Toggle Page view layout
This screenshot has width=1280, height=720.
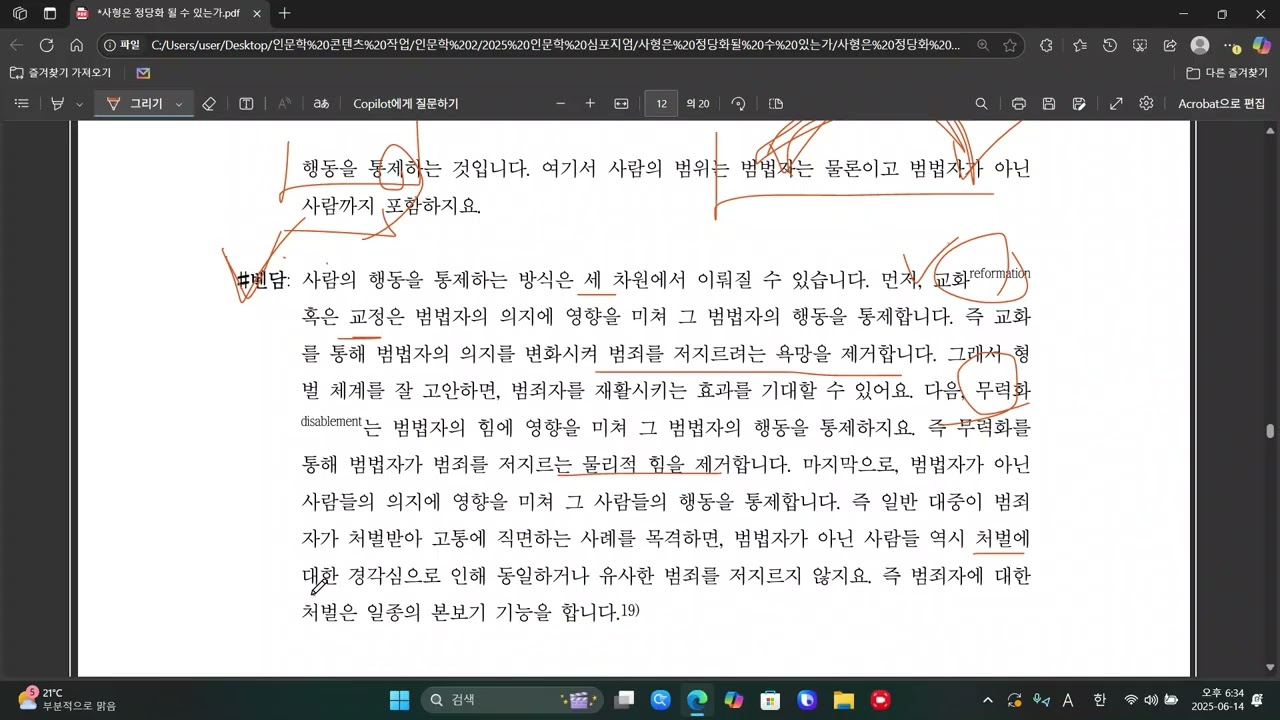pos(776,104)
